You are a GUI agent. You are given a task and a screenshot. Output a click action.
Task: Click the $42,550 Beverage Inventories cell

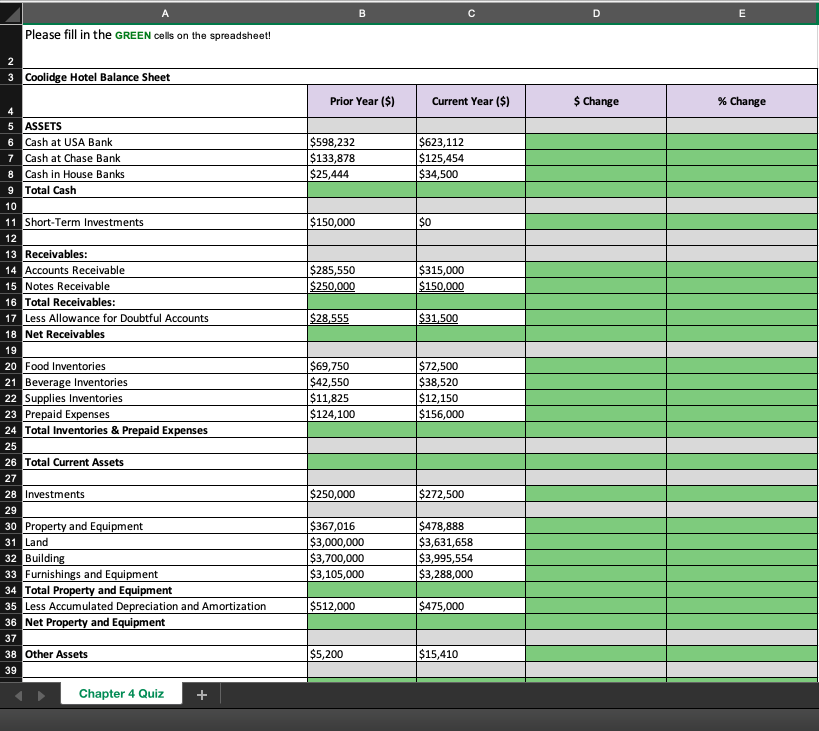click(362, 382)
